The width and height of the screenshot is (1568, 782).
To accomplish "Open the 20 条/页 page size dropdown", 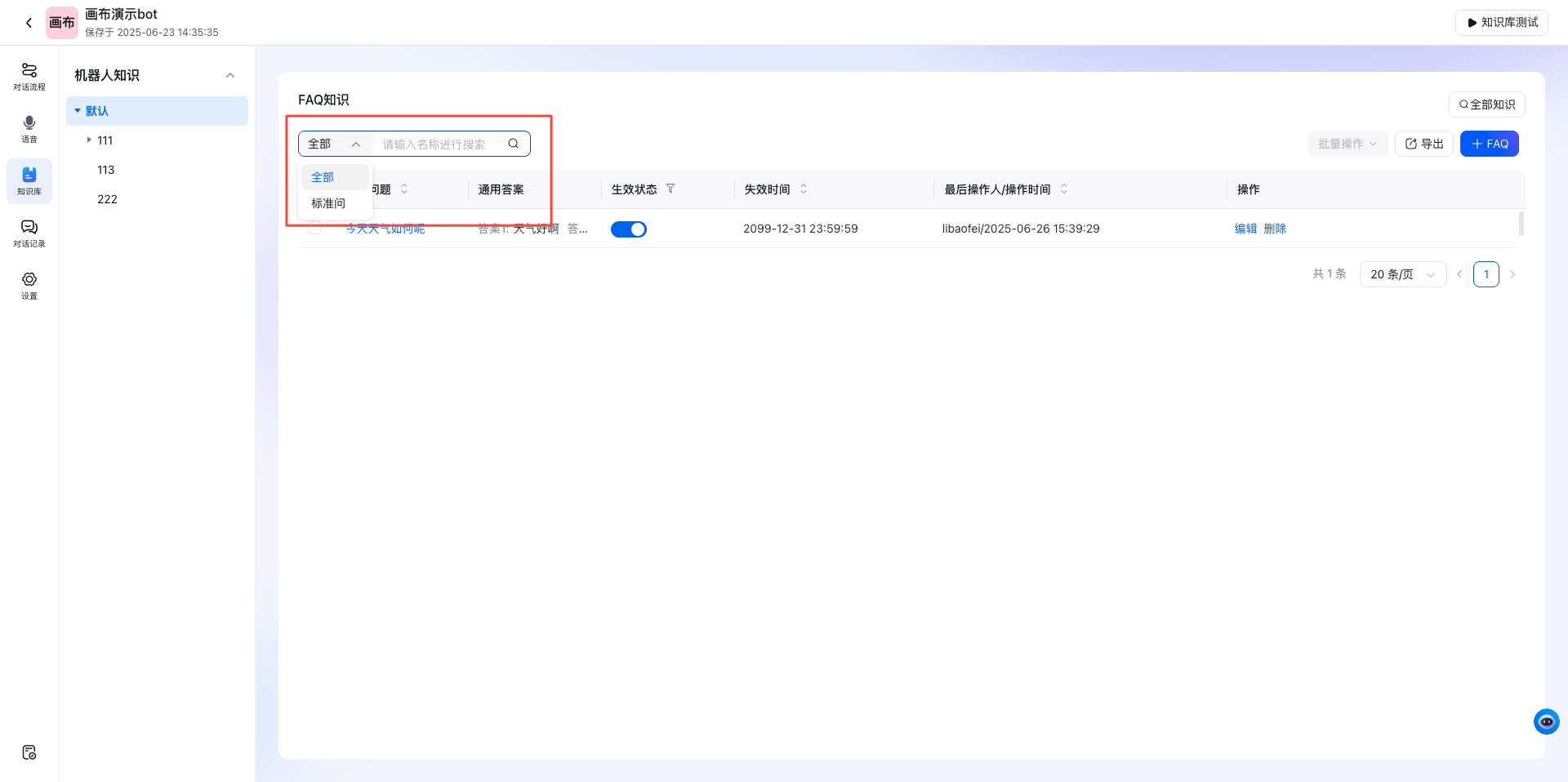I will coord(1402,274).
